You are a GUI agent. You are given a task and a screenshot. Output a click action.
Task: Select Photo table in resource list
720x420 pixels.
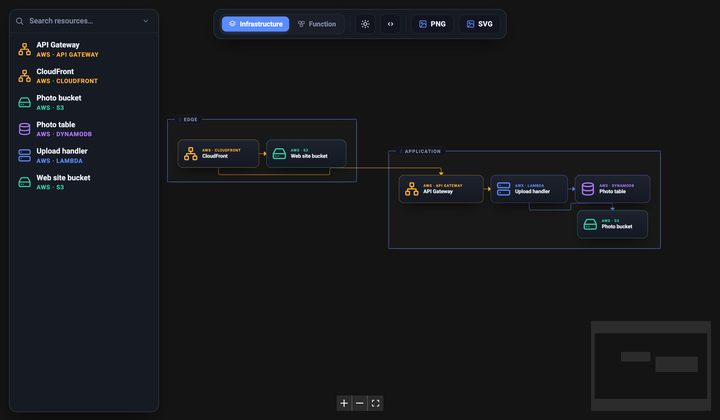click(84, 129)
